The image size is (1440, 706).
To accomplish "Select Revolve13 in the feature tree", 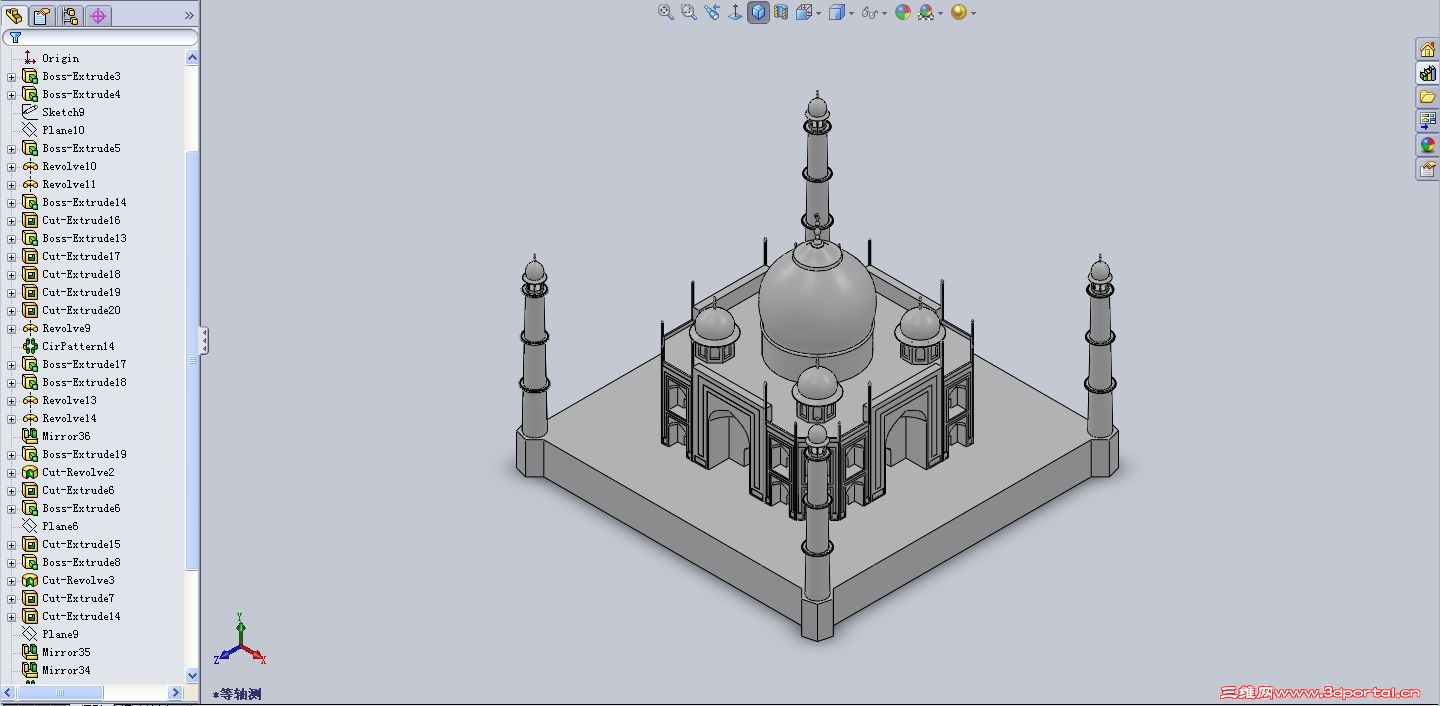I will click(x=69, y=400).
